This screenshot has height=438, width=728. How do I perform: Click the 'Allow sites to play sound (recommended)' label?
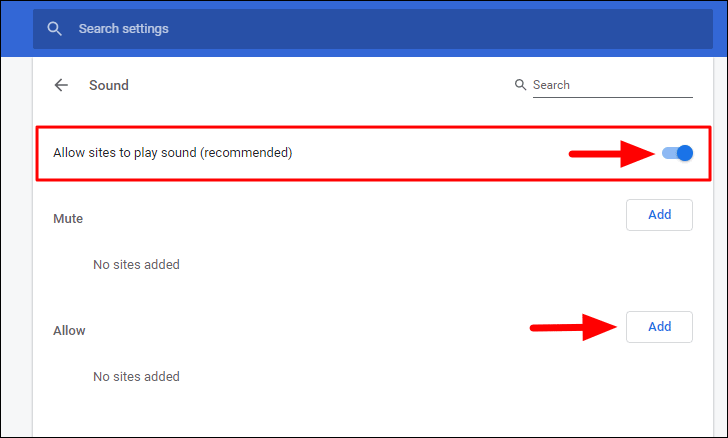click(172, 153)
